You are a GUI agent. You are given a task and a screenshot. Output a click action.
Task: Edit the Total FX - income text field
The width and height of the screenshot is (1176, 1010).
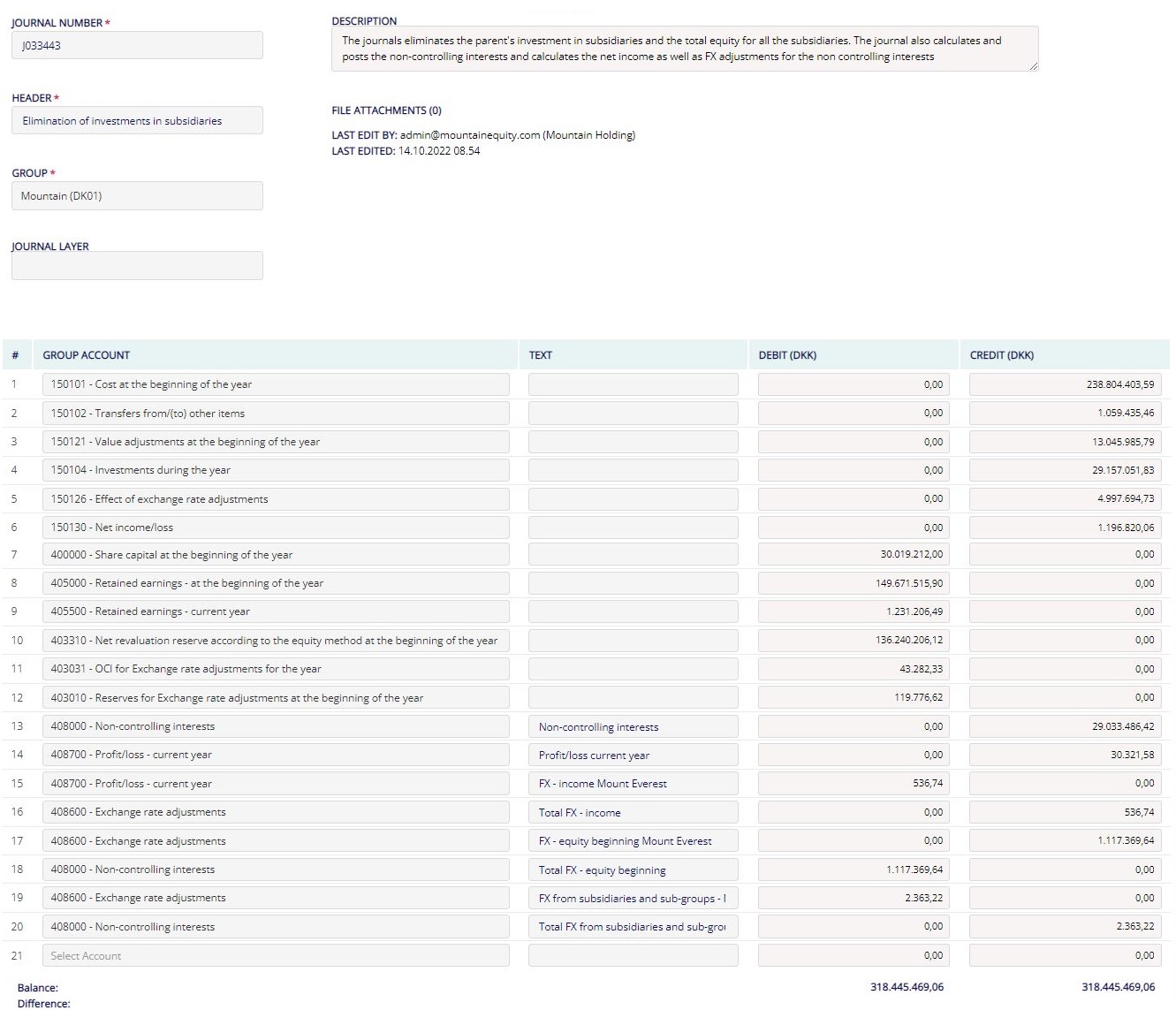(634, 812)
